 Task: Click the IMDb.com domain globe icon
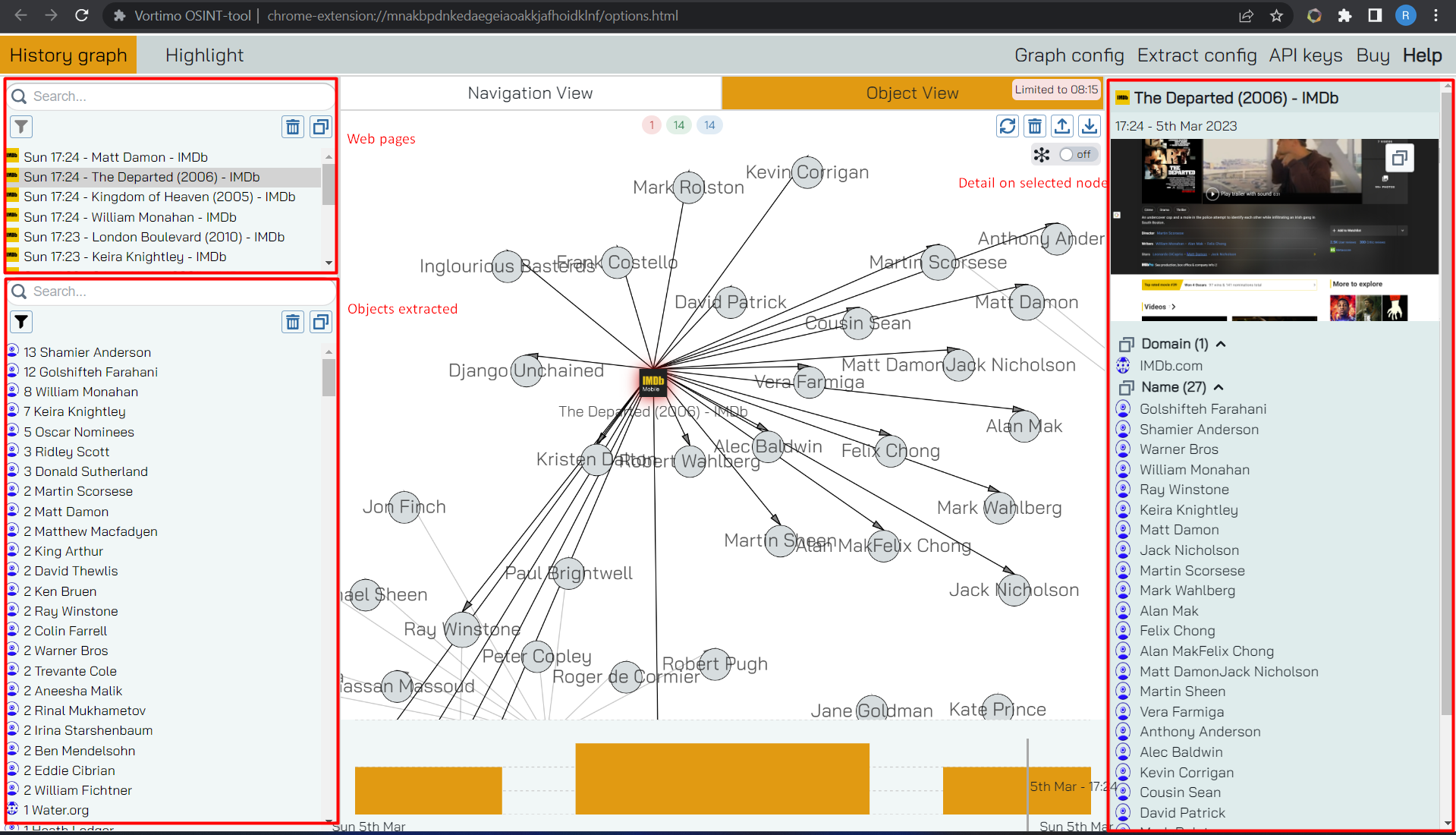1124,366
